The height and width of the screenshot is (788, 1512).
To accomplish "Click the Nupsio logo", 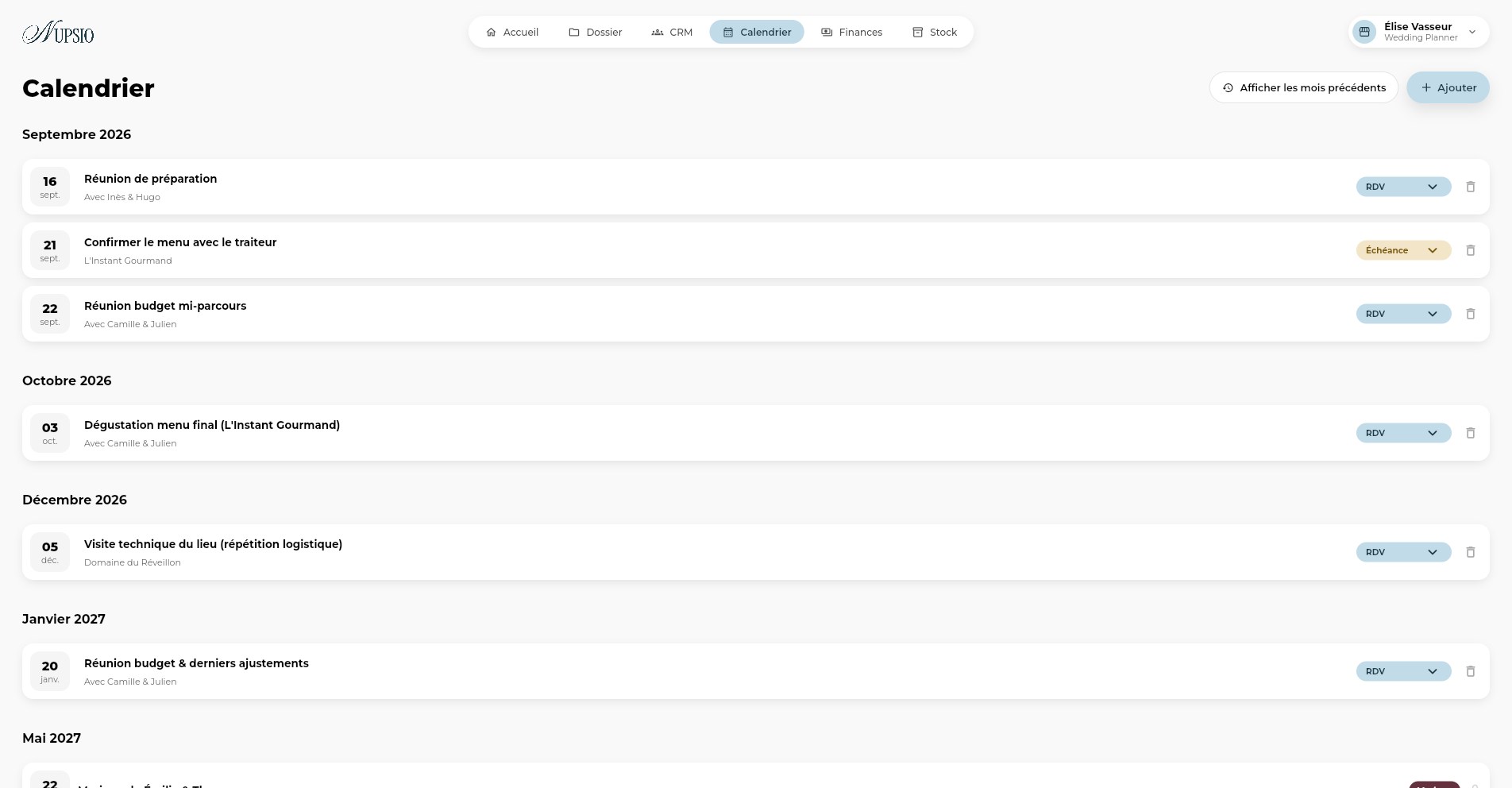I will pos(58,32).
